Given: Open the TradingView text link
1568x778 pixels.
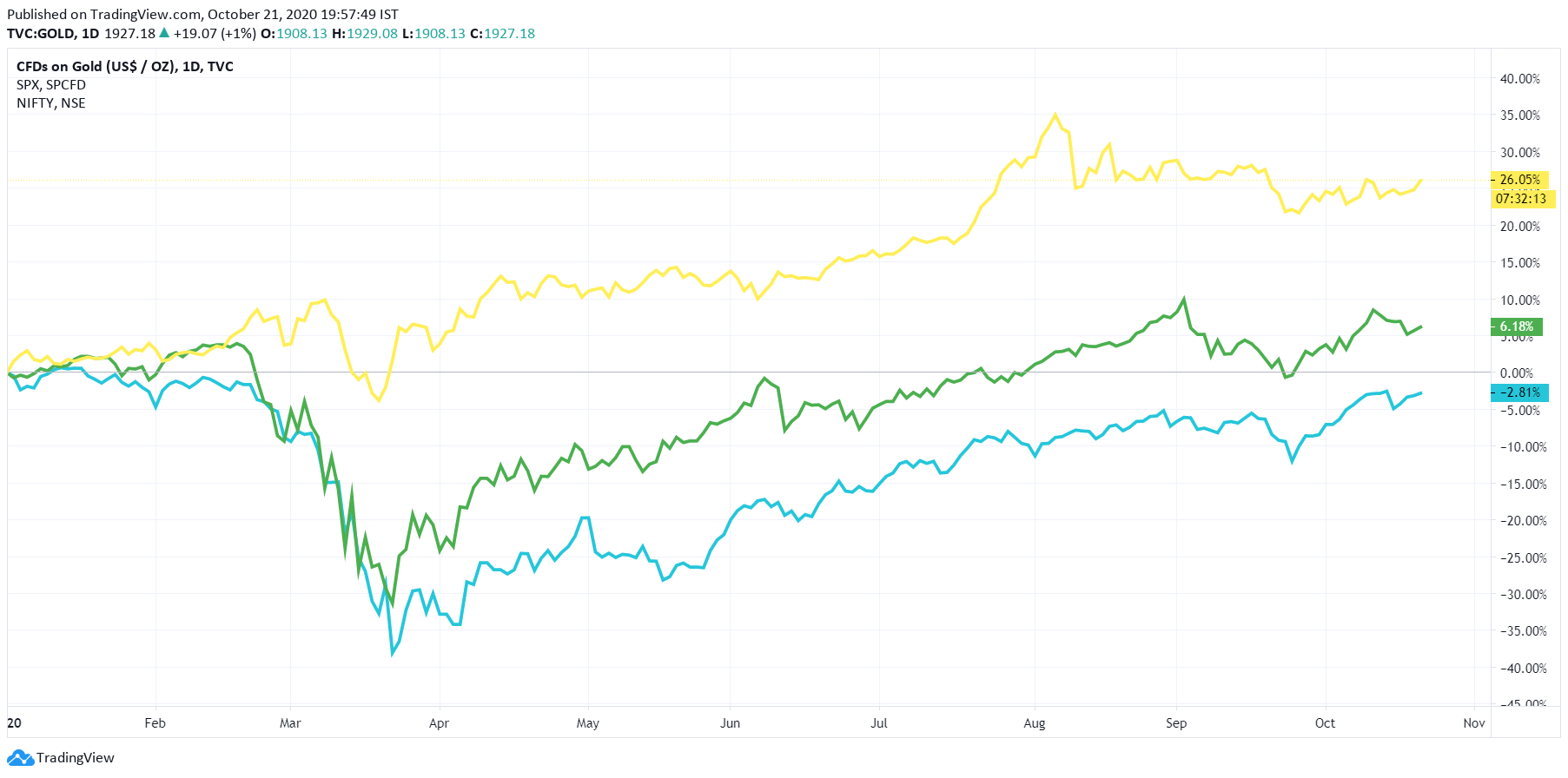Looking at the screenshot, I should (x=76, y=758).
